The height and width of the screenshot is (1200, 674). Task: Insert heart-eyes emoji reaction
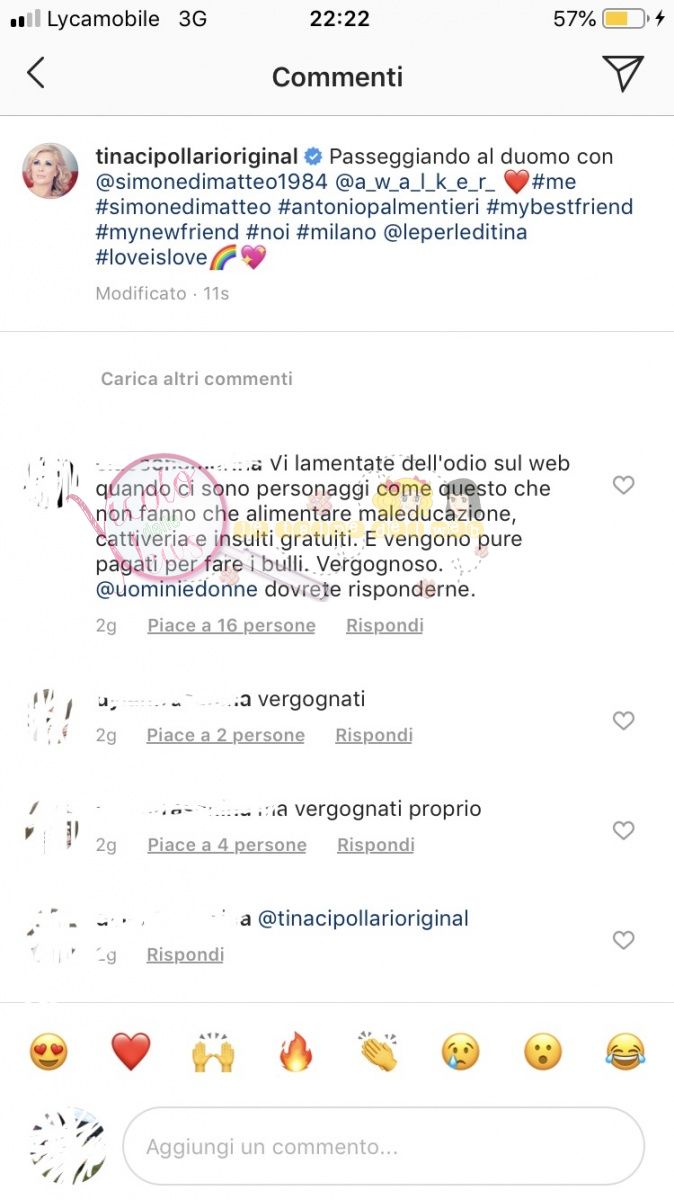point(49,1052)
